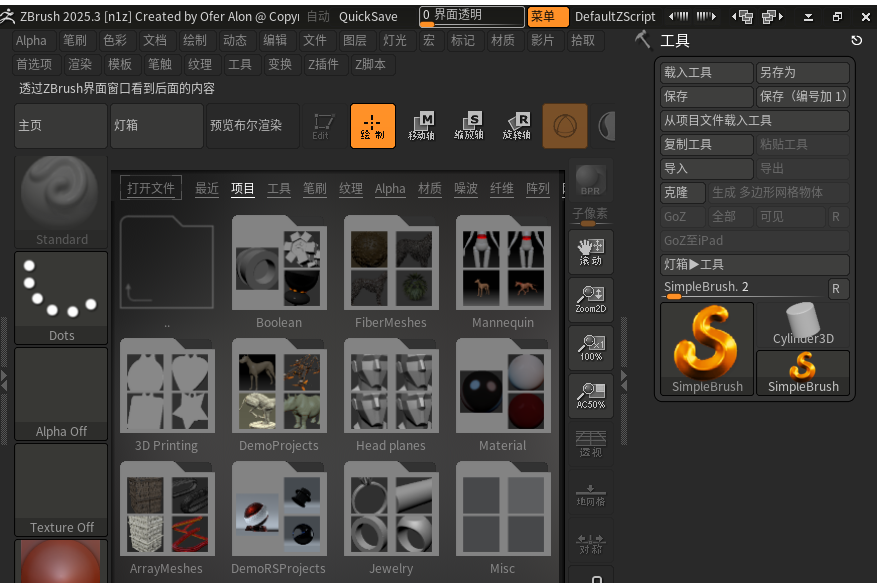
Task: Open the large SimpleBrush tool picker
Action: [x=707, y=349]
